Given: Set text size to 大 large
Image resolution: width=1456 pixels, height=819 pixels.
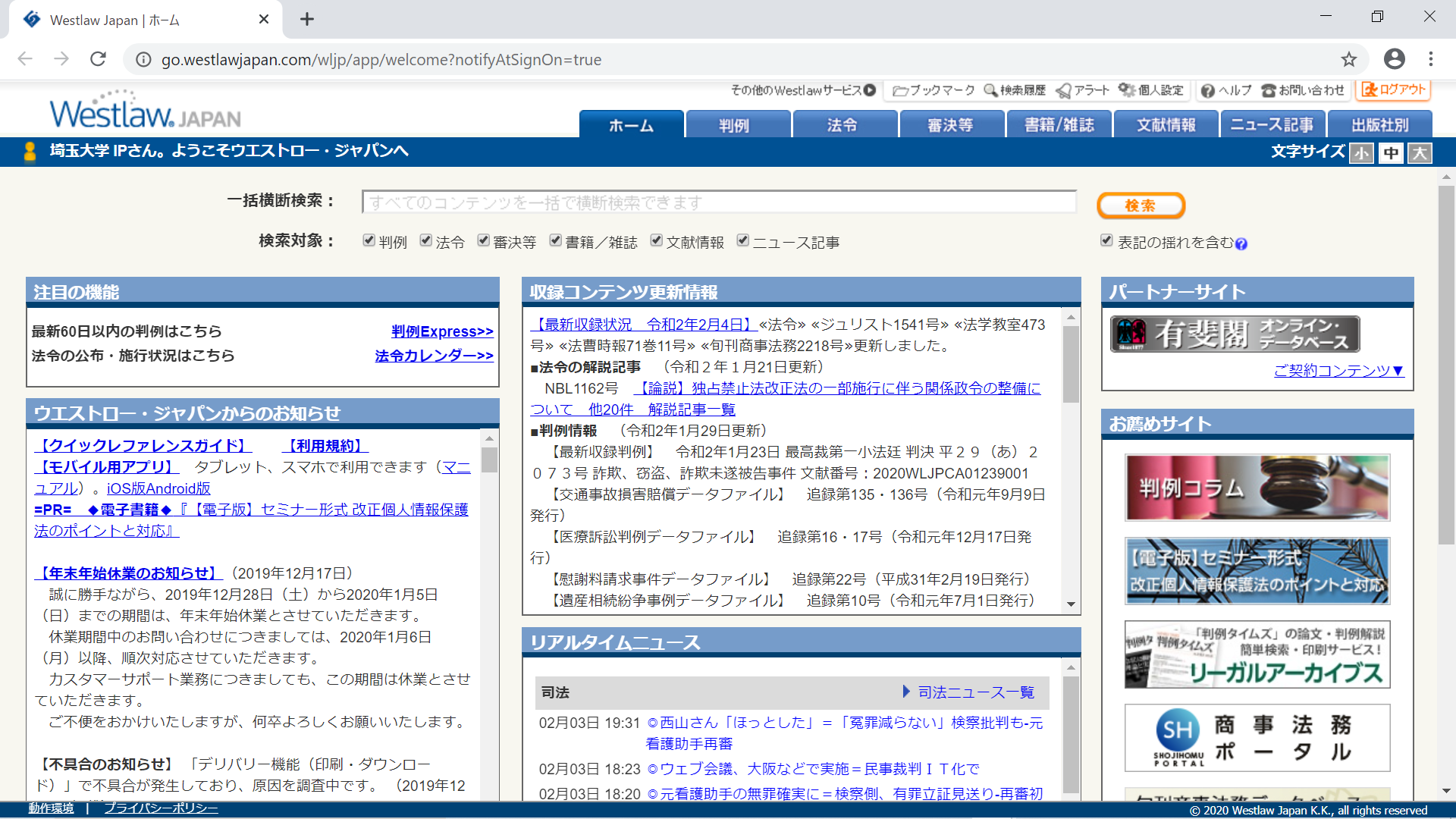Looking at the screenshot, I should click(x=1420, y=153).
